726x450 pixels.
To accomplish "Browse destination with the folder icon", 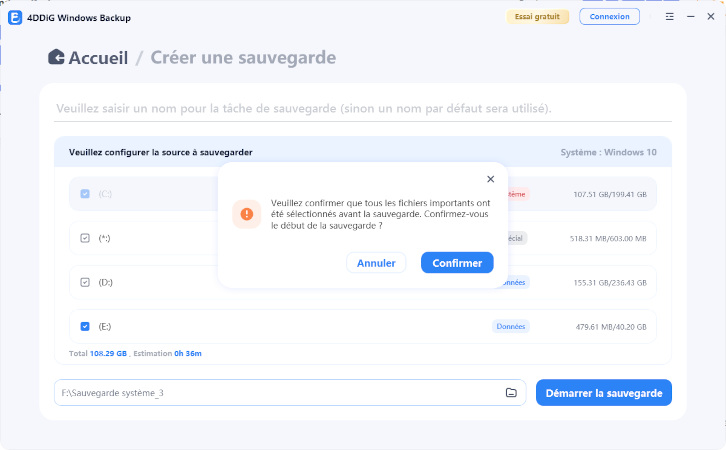I will (x=511, y=393).
